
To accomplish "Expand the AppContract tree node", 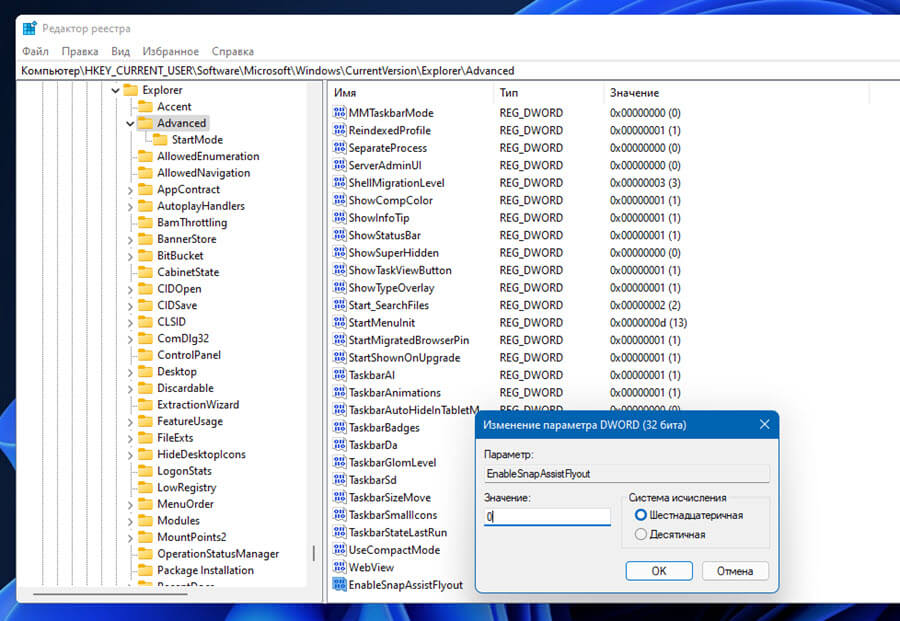I will point(130,190).
